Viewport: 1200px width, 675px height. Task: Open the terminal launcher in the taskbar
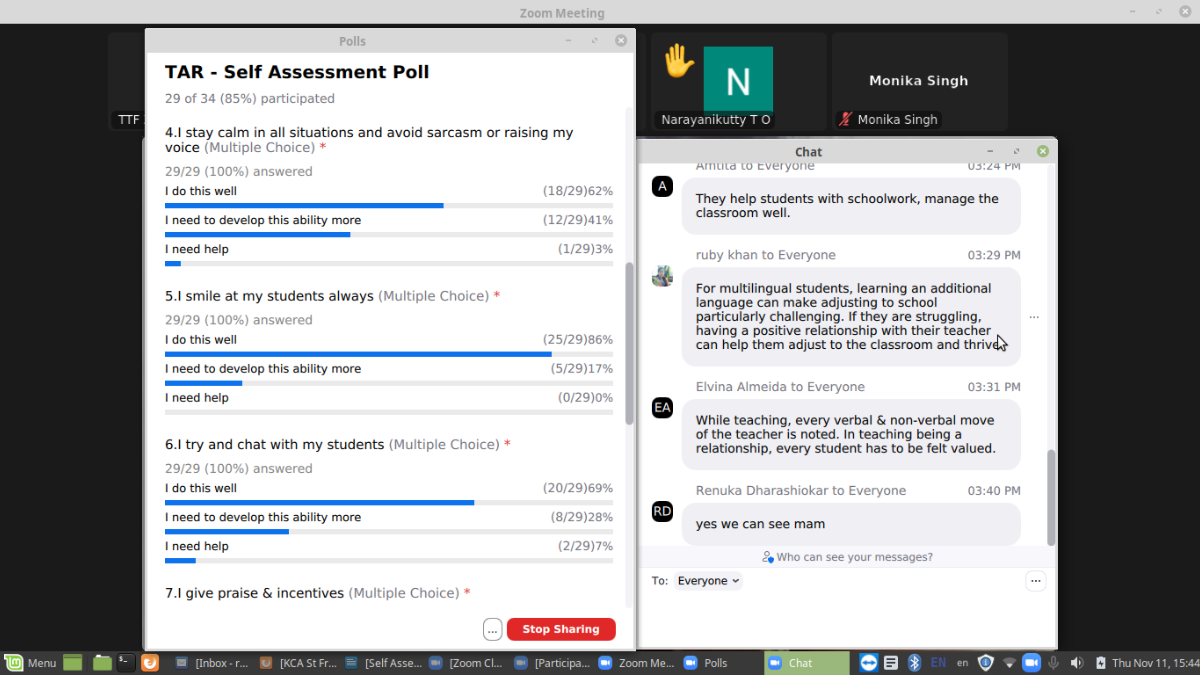125,662
